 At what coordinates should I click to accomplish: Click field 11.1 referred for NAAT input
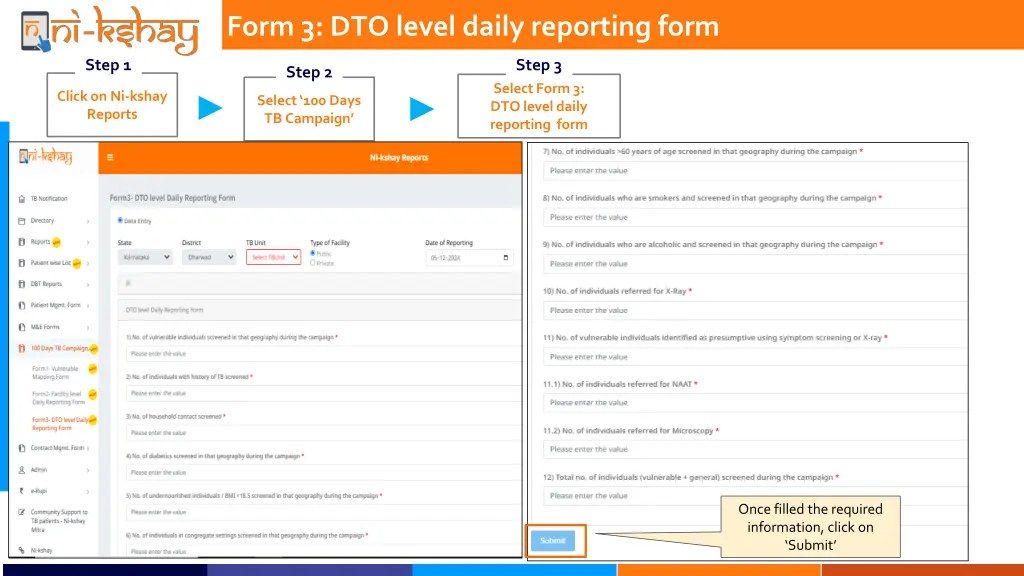[755, 403]
